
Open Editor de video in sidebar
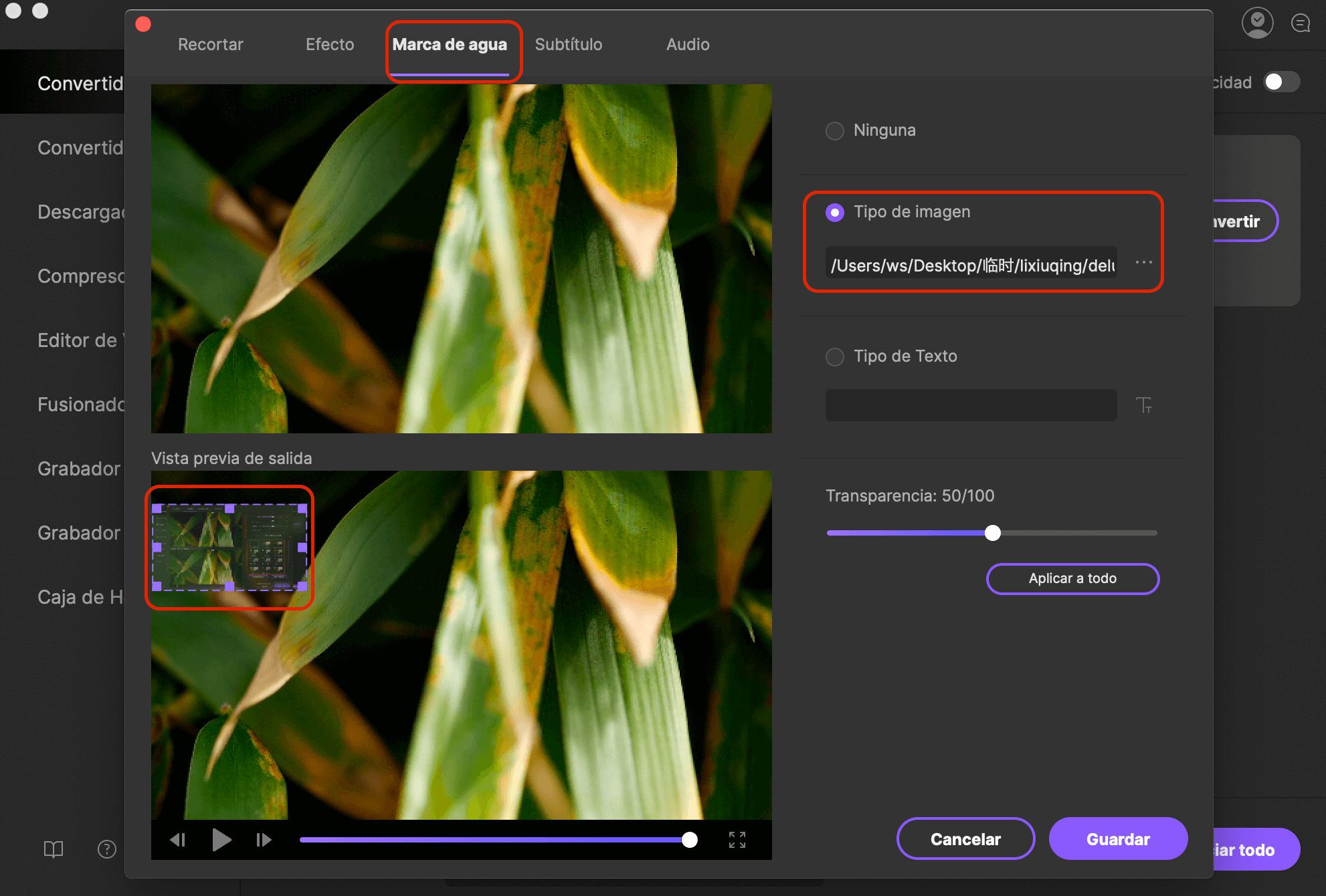81,340
